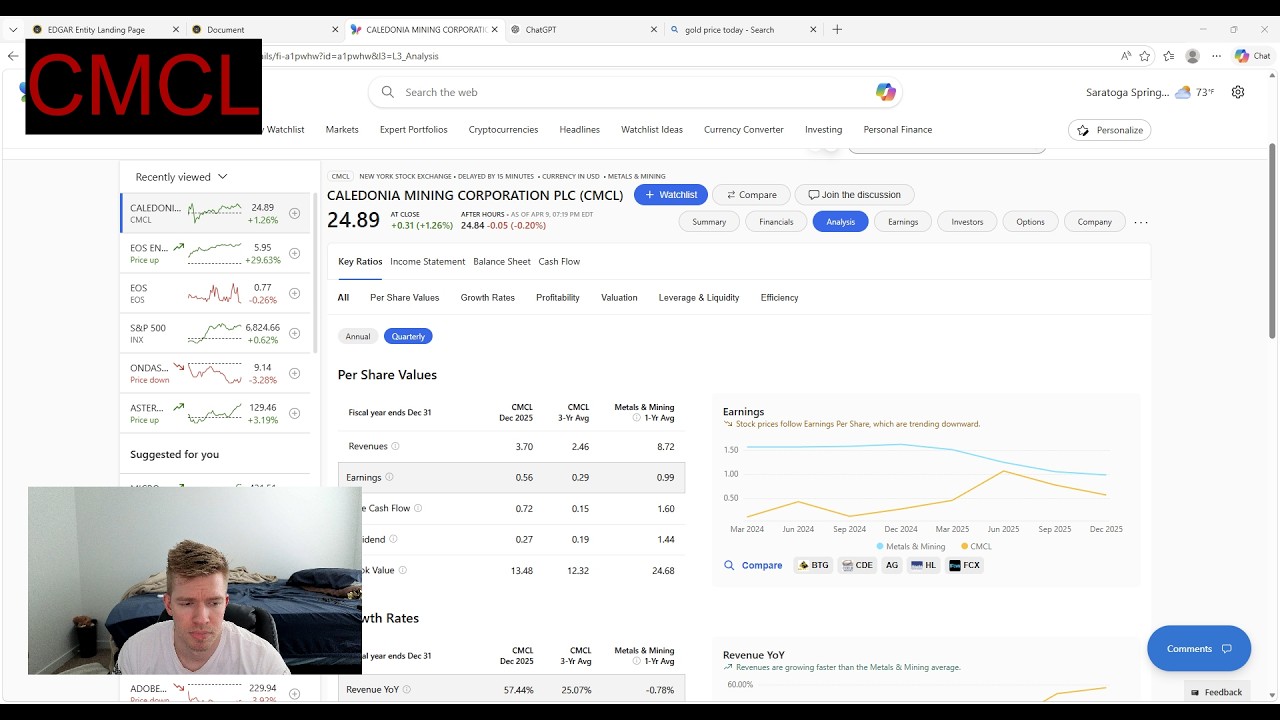1280x720 pixels.
Task: Add HL ticker to comparison
Action: (x=924, y=565)
